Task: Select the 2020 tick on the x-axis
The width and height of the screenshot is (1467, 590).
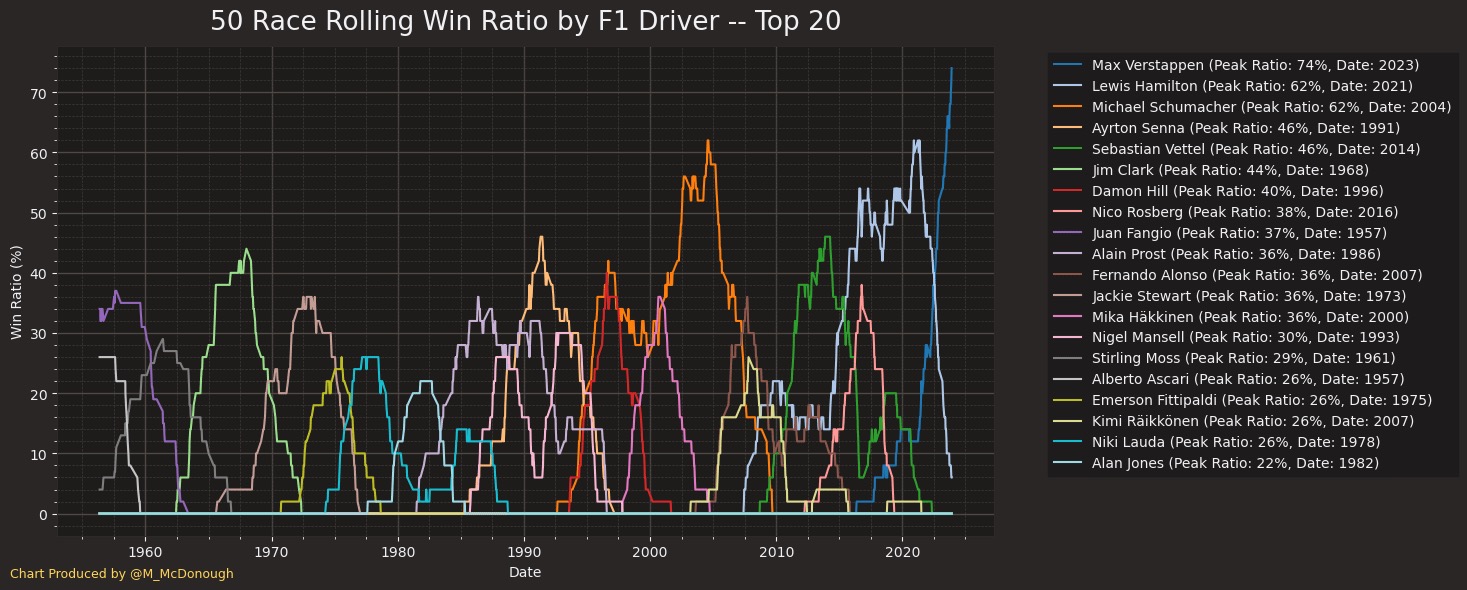Action: [x=903, y=551]
